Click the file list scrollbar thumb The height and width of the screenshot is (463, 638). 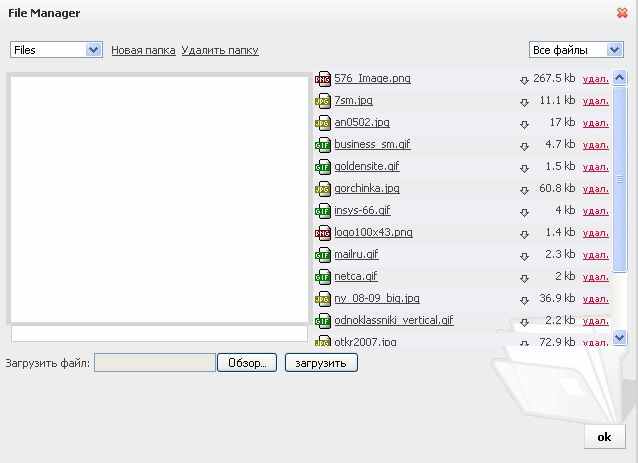[x=620, y=179]
